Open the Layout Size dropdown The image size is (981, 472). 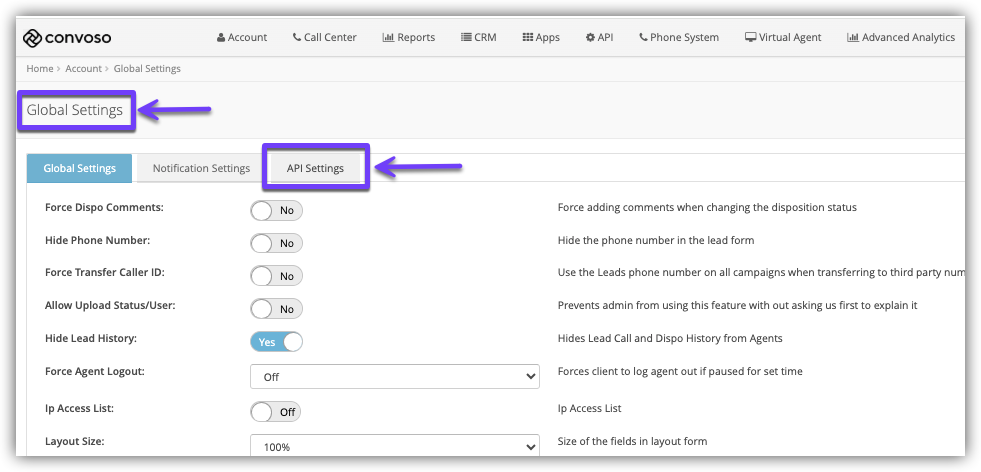(x=395, y=446)
